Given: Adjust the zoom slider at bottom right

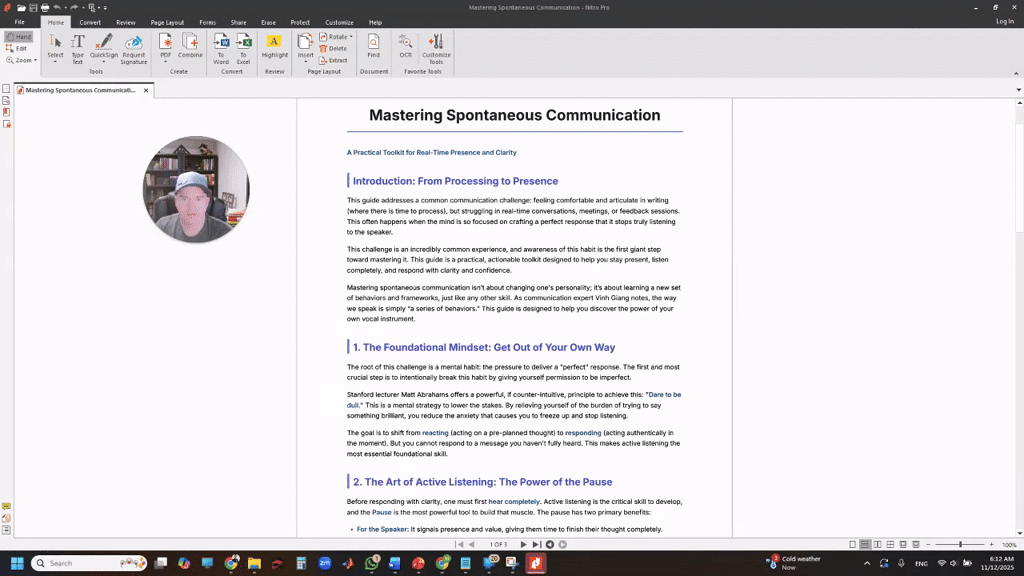Looking at the screenshot, I should tap(961, 543).
